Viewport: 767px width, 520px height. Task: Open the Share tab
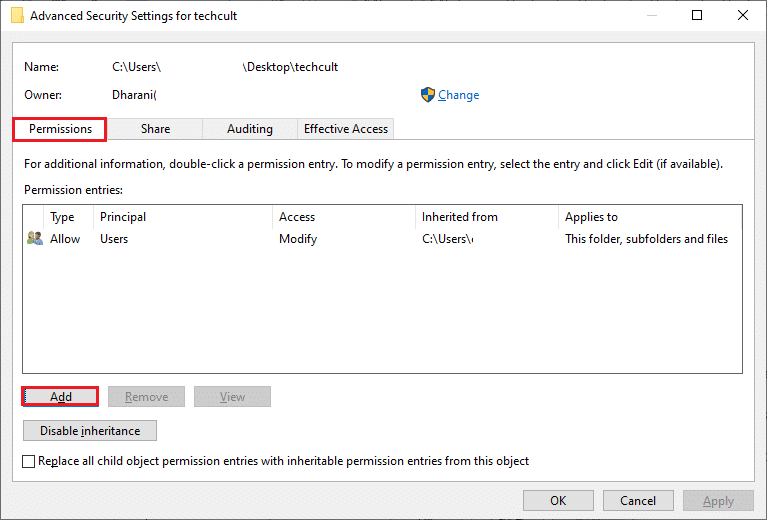[x=155, y=129]
